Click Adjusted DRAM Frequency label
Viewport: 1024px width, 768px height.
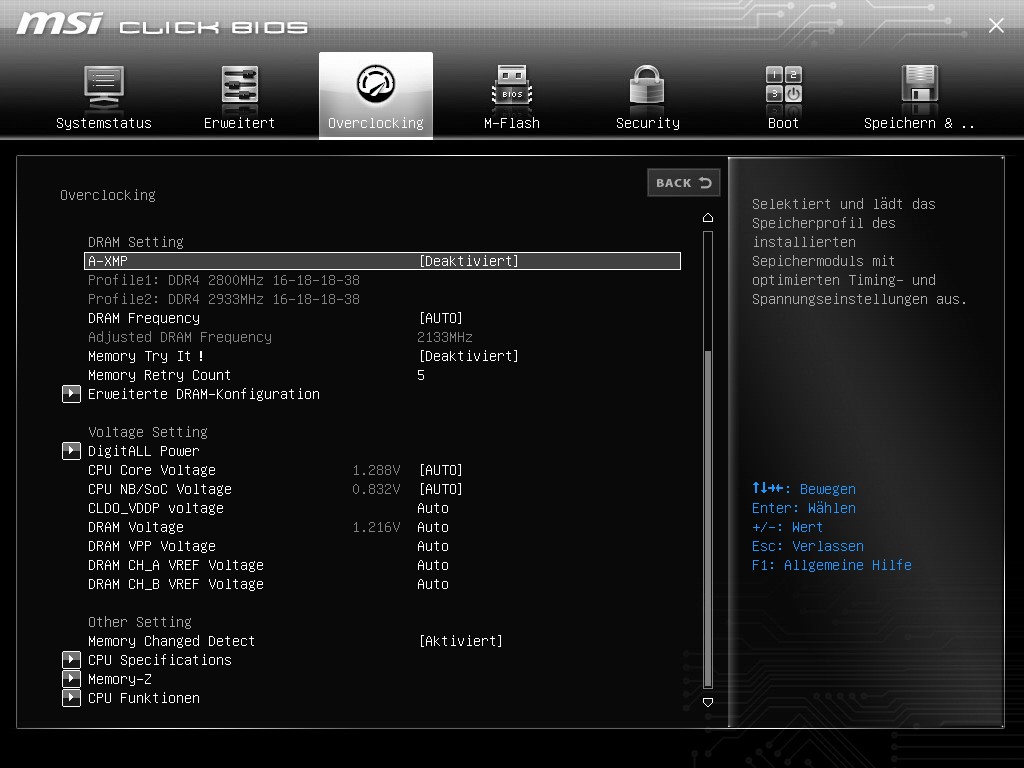click(x=180, y=337)
